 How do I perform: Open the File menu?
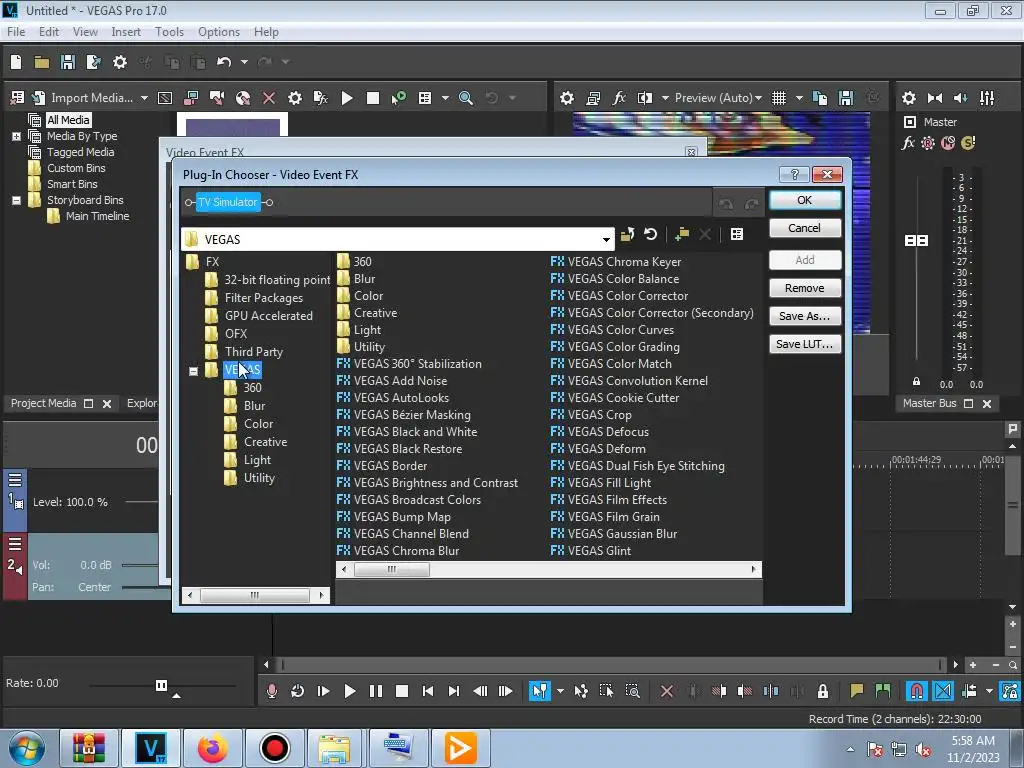(16, 31)
